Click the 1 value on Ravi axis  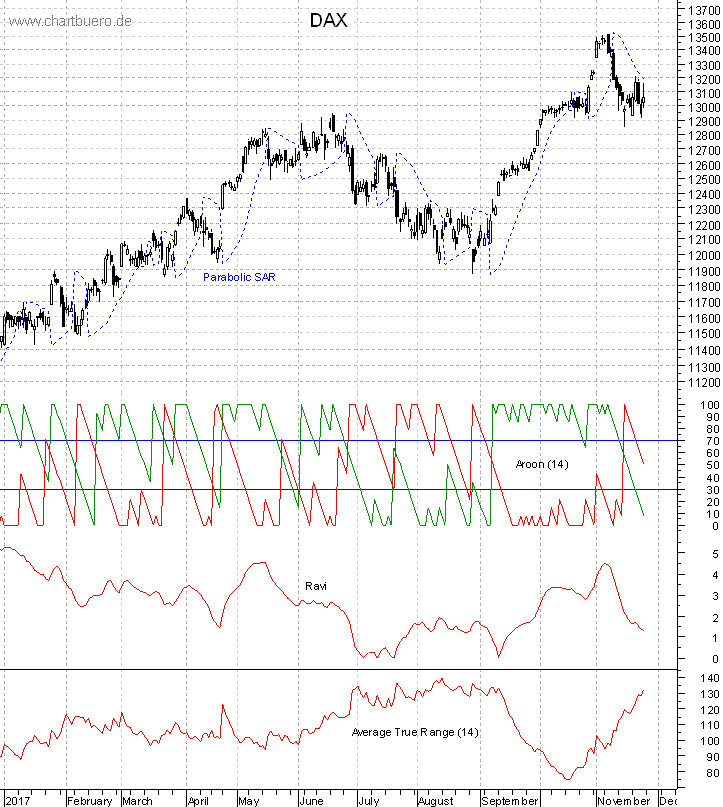point(715,638)
